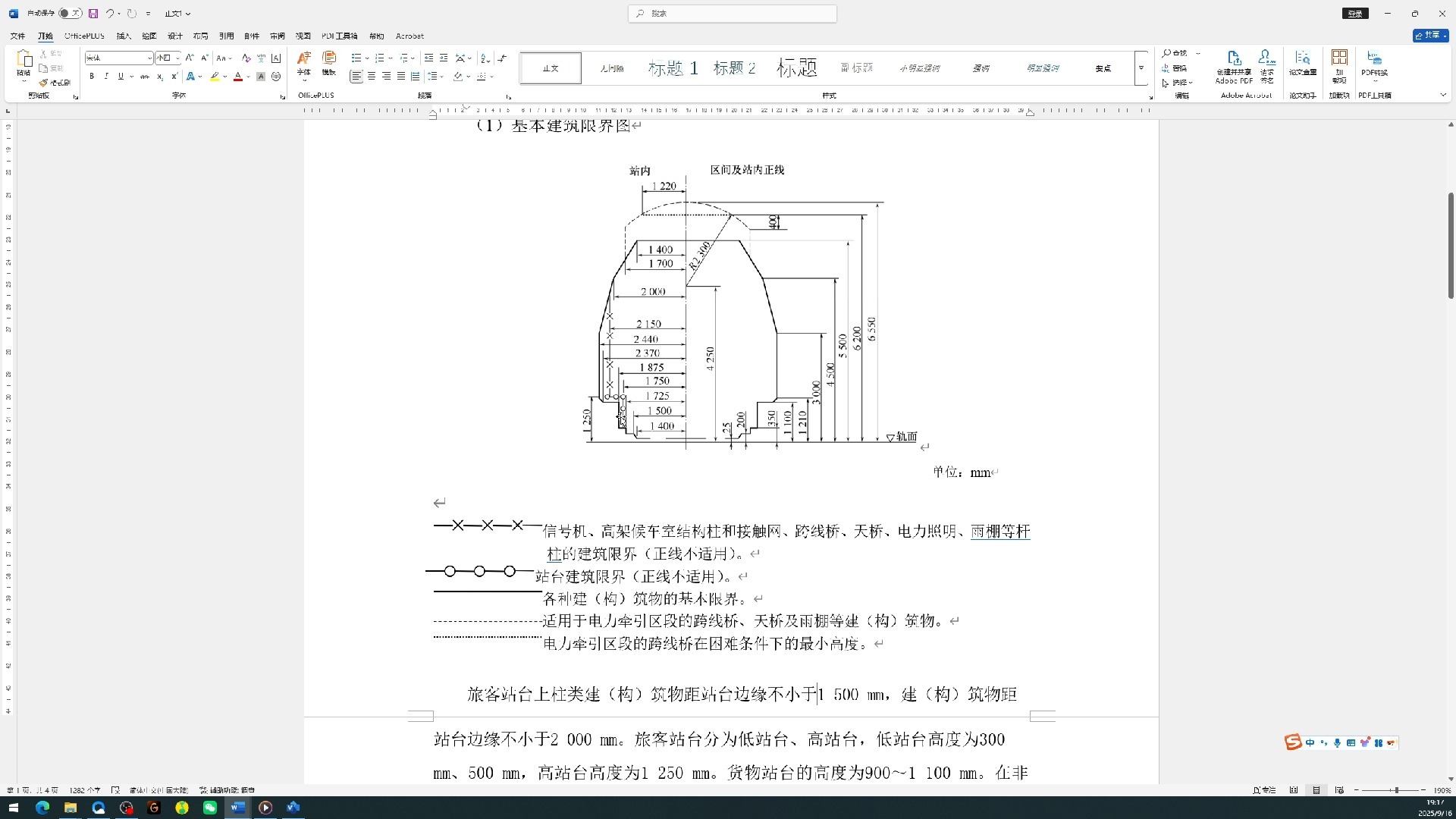1456x819 pixels.
Task: Toggle Bold formatting
Action: 92,77
